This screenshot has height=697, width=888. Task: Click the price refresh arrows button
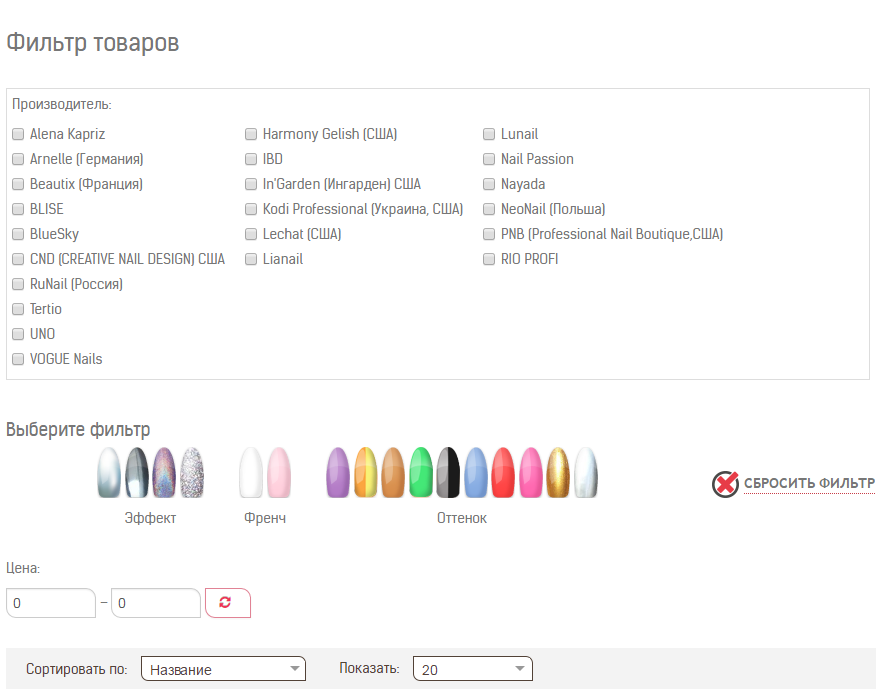click(x=228, y=602)
